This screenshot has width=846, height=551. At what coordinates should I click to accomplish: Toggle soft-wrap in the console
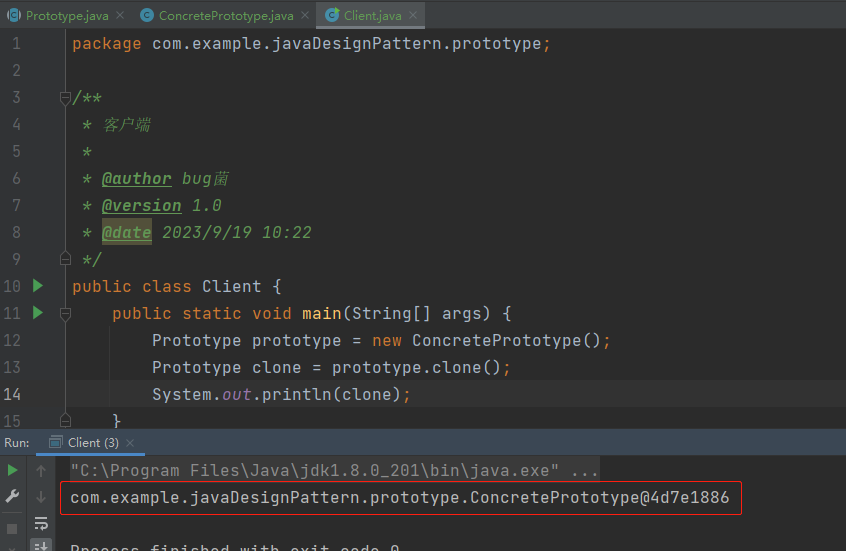(x=41, y=523)
